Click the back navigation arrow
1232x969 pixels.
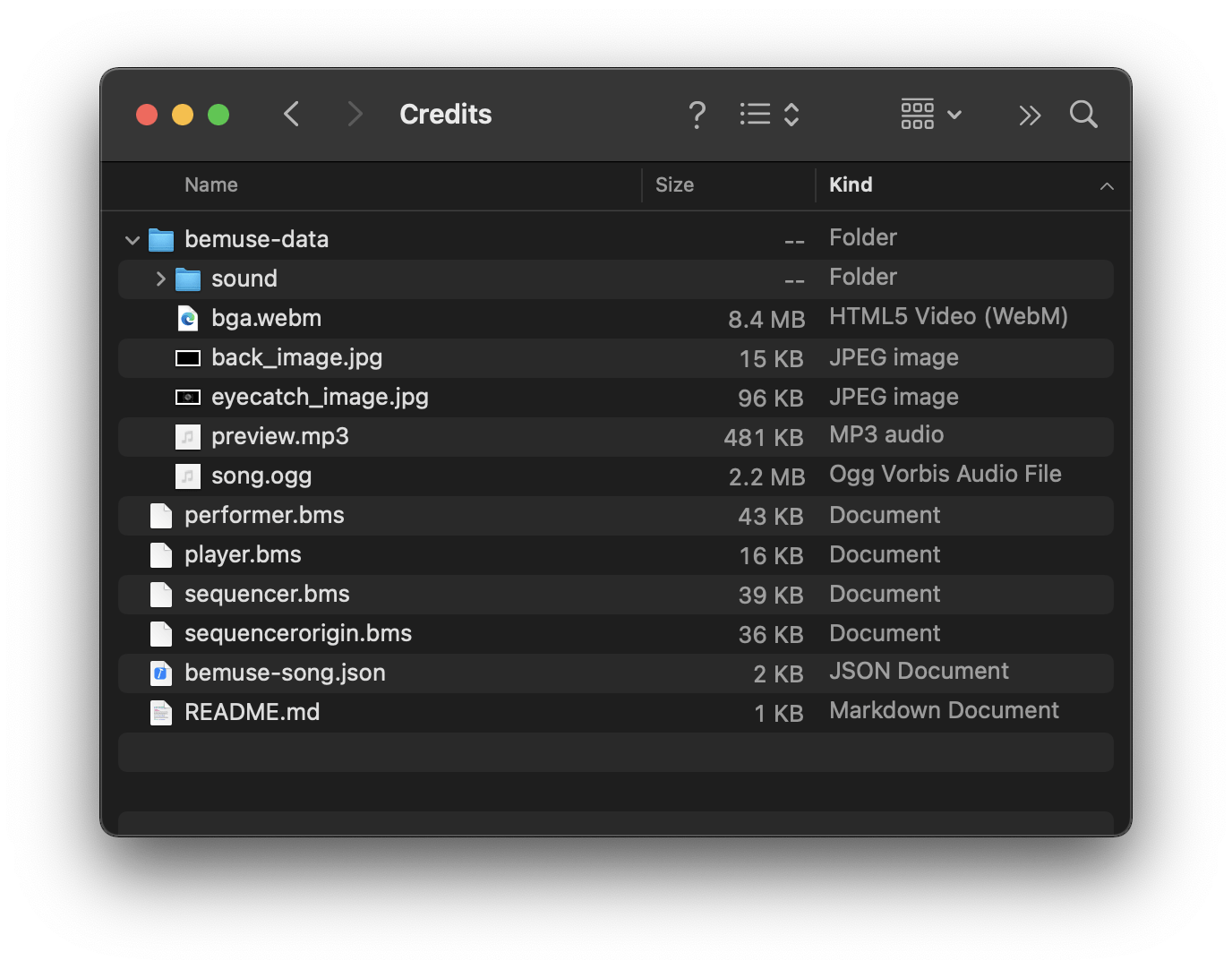(291, 115)
